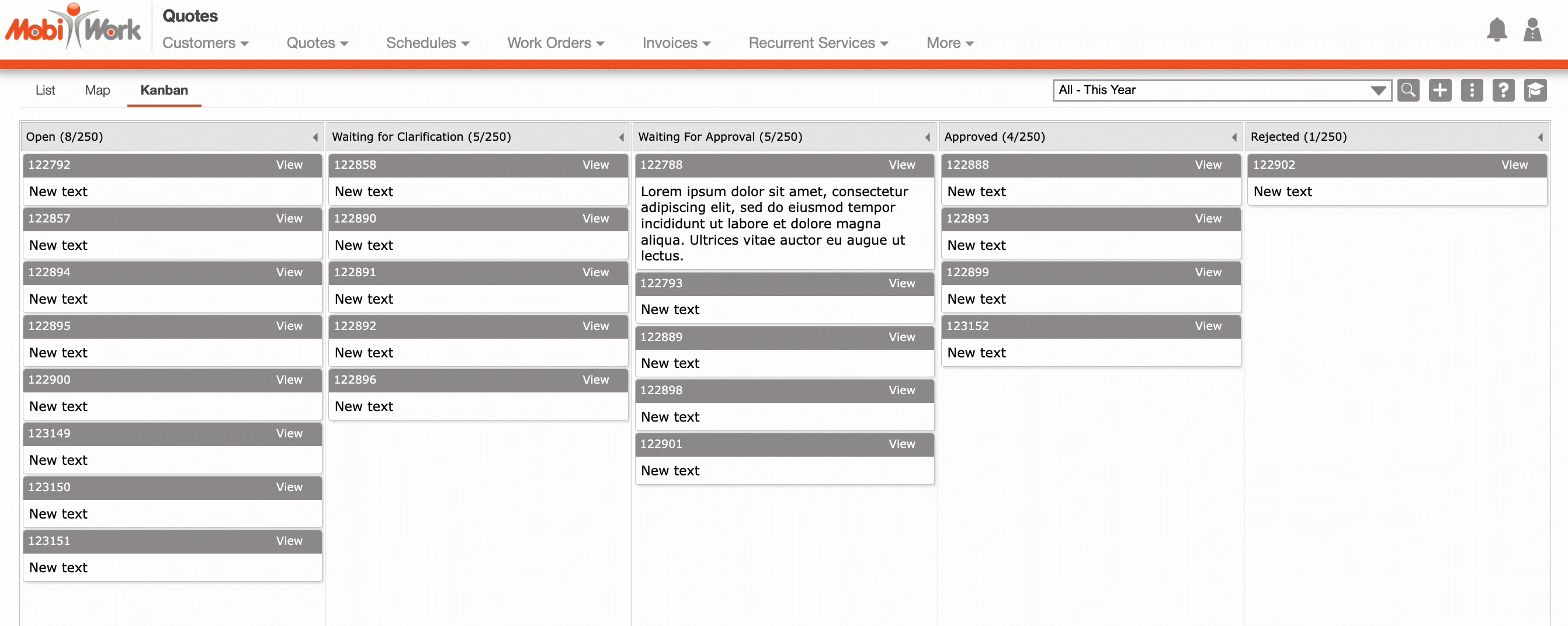The height and width of the screenshot is (626, 1568).
Task: Expand the Work Orders menu
Action: point(555,43)
